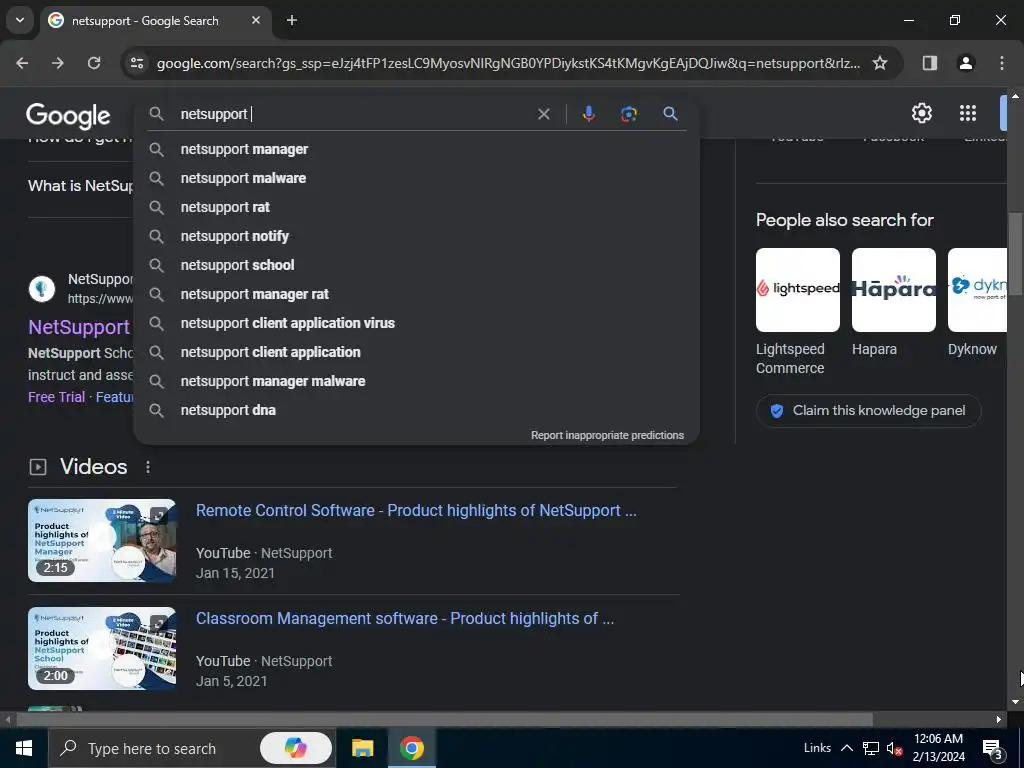The height and width of the screenshot is (768, 1024).
Task: Choose suggestion netsupport notify
Action: pyautogui.click(x=417, y=236)
